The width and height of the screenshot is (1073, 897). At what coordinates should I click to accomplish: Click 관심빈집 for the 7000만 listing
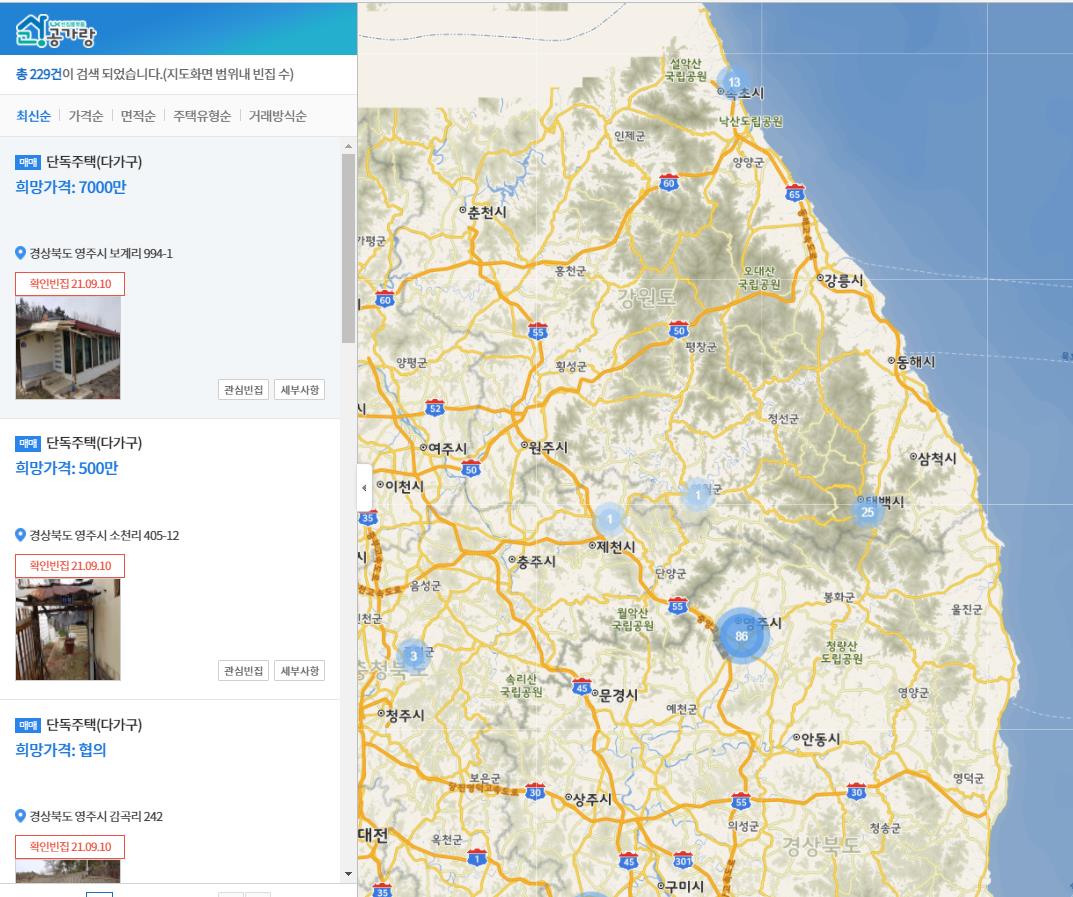point(244,390)
